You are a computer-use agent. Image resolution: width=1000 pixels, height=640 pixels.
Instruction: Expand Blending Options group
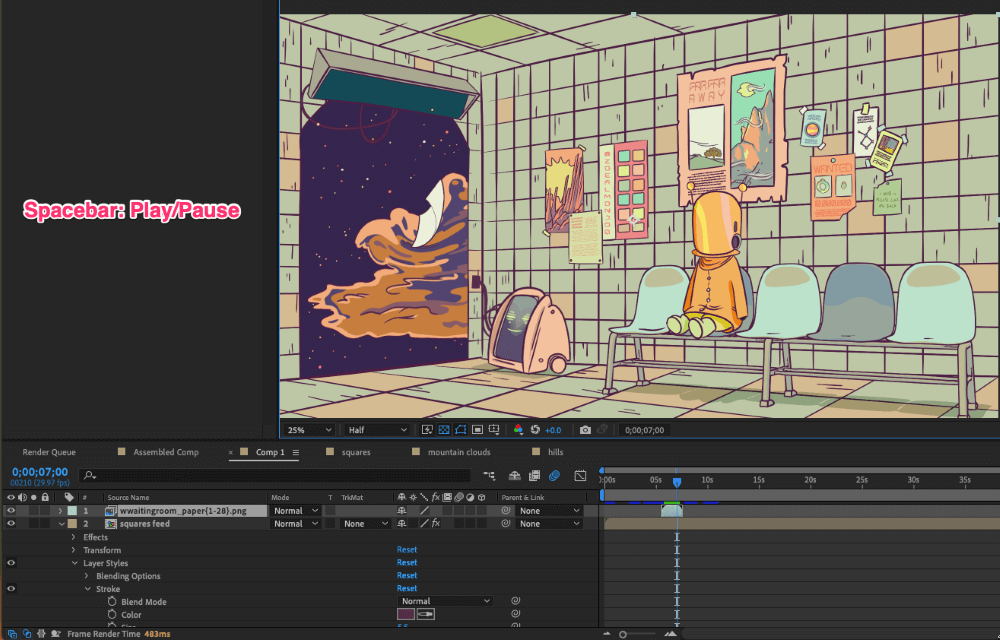coord(87,576)
